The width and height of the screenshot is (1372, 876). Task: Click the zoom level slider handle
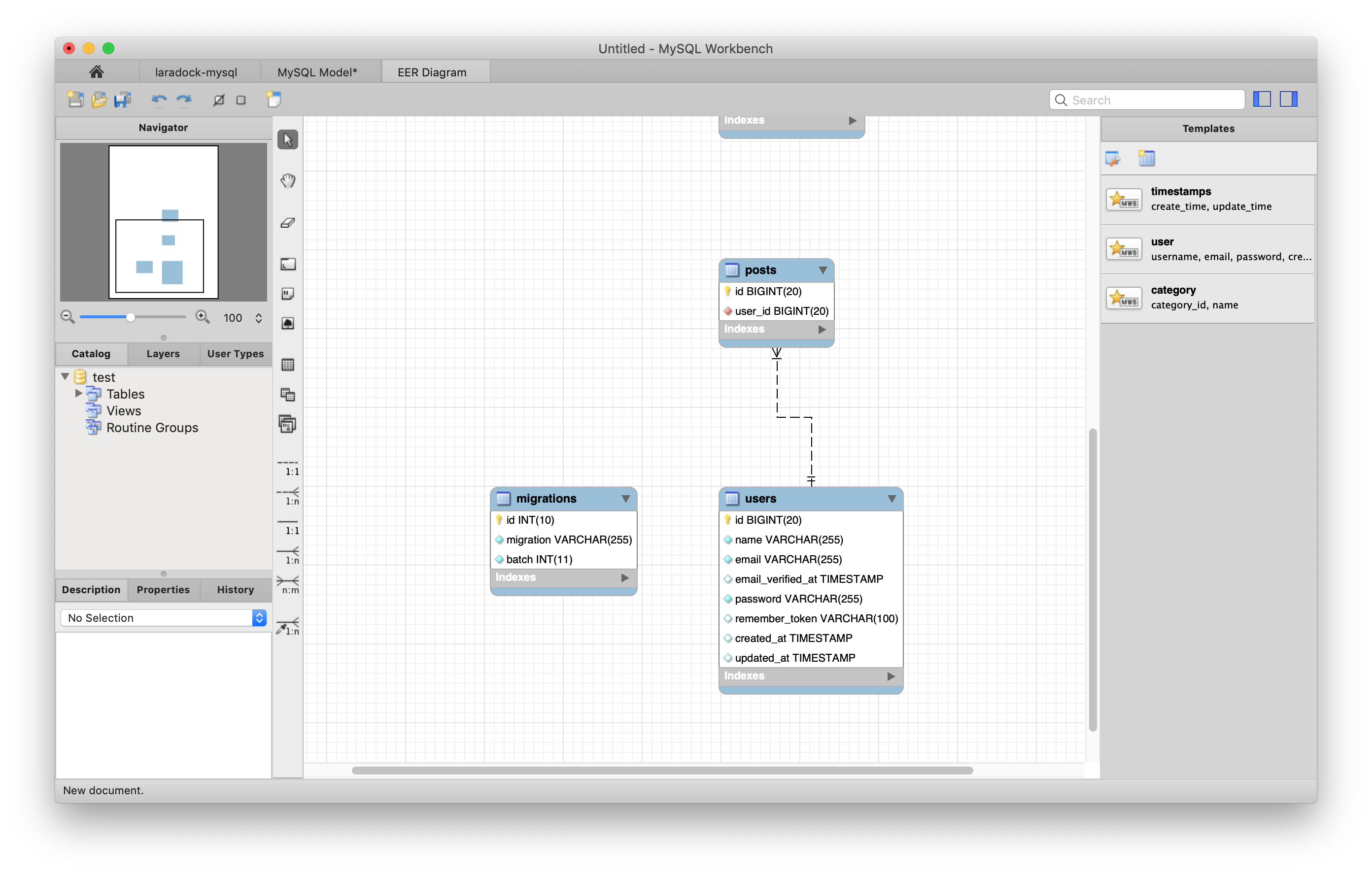pos(131,317)
